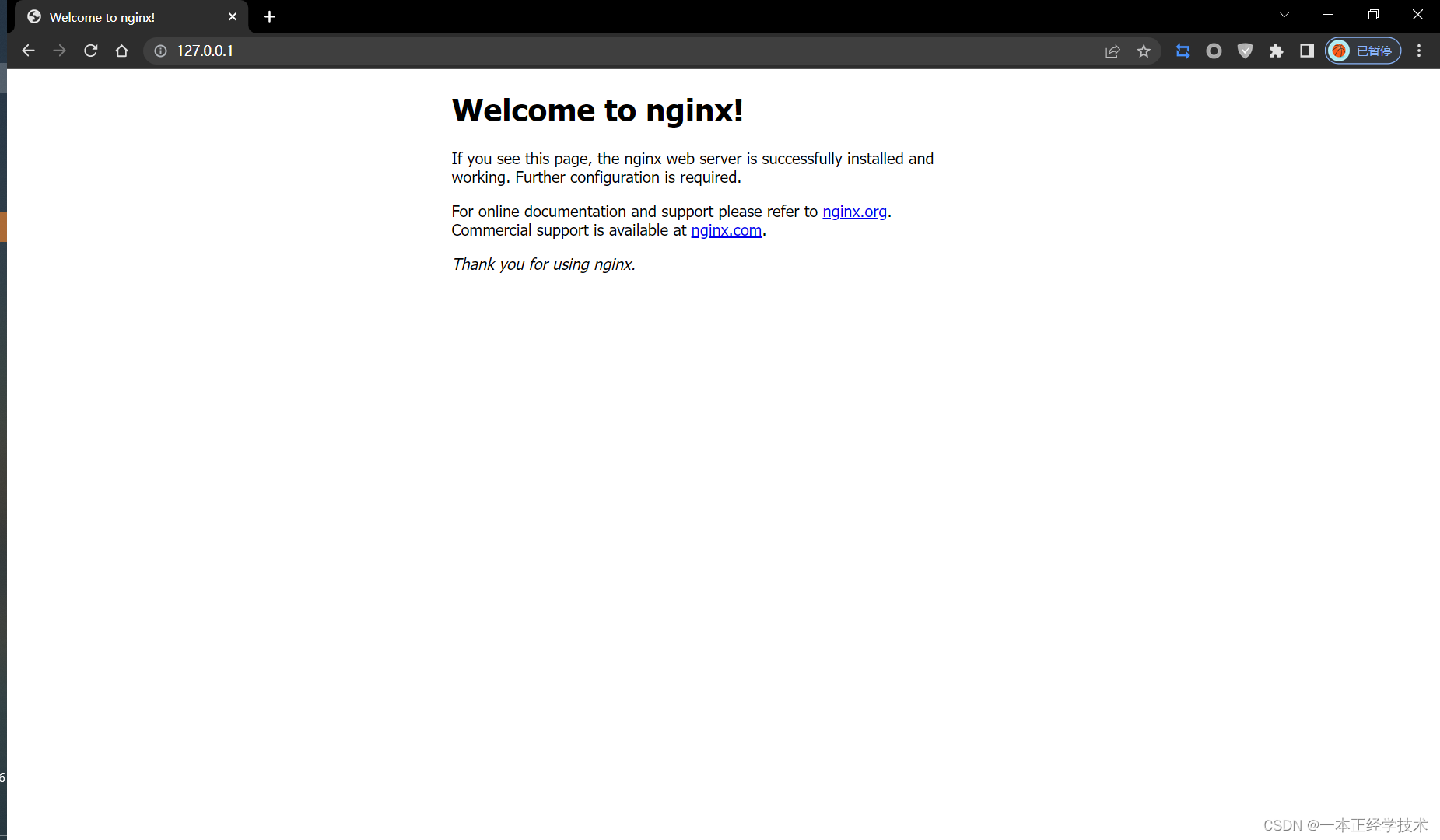Open a new tab with the plus button

point(269,16)
